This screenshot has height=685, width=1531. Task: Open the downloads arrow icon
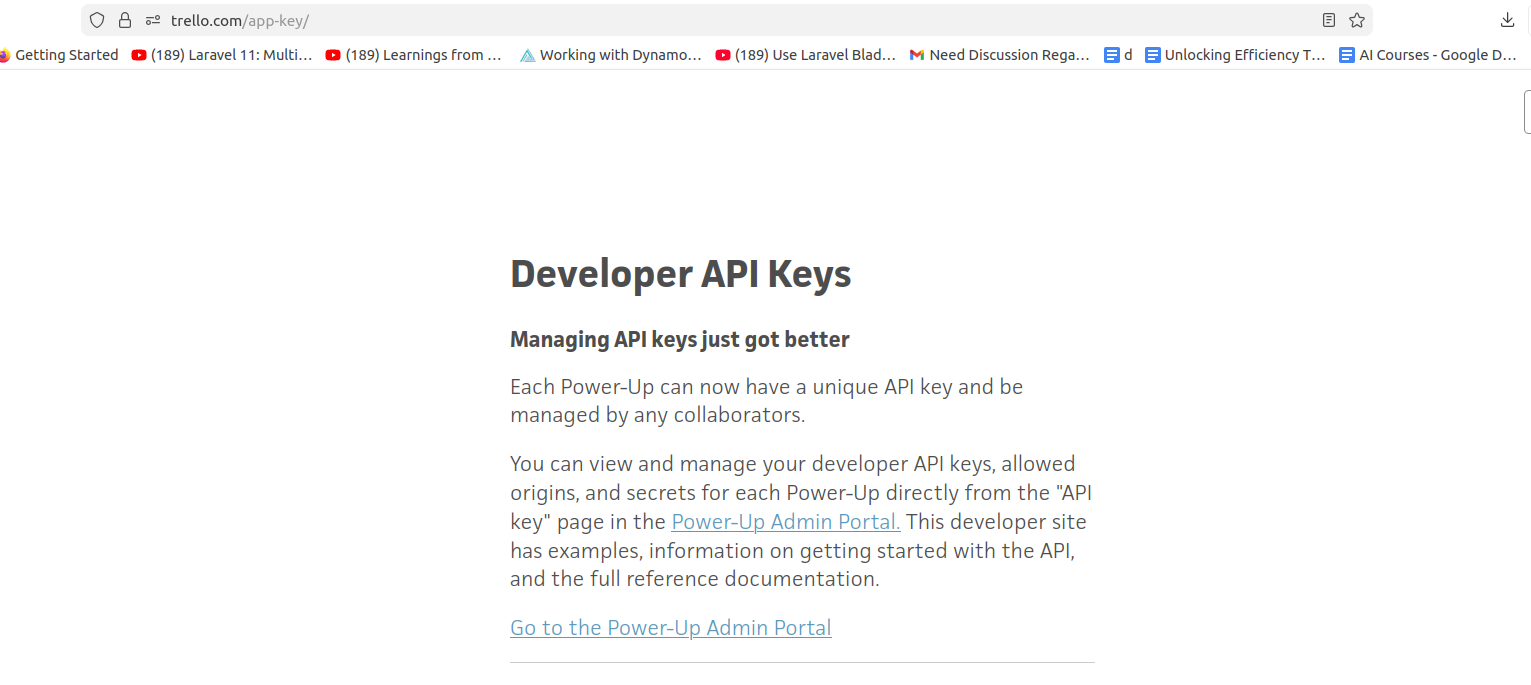(1507, 20)
